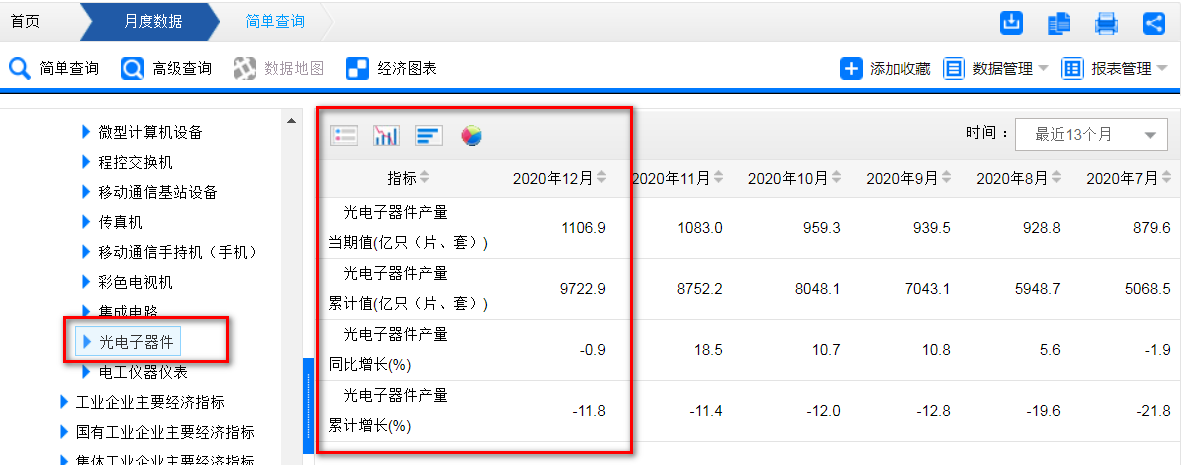Image resolution: width=1198 pixels, height=465 pixels.
Task: Click the download icon at top right
Action: click(x=1013, y=22)
